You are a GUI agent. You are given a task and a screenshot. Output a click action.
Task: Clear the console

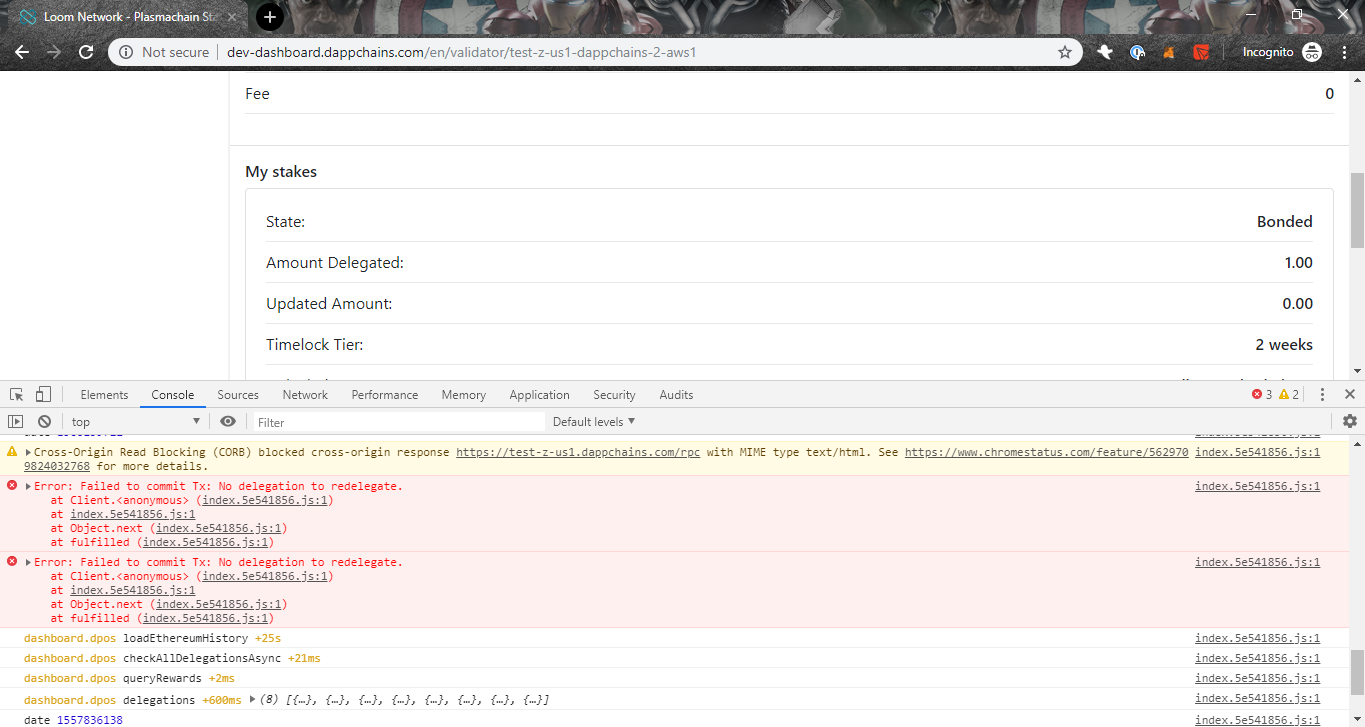[x=43, y=421]
